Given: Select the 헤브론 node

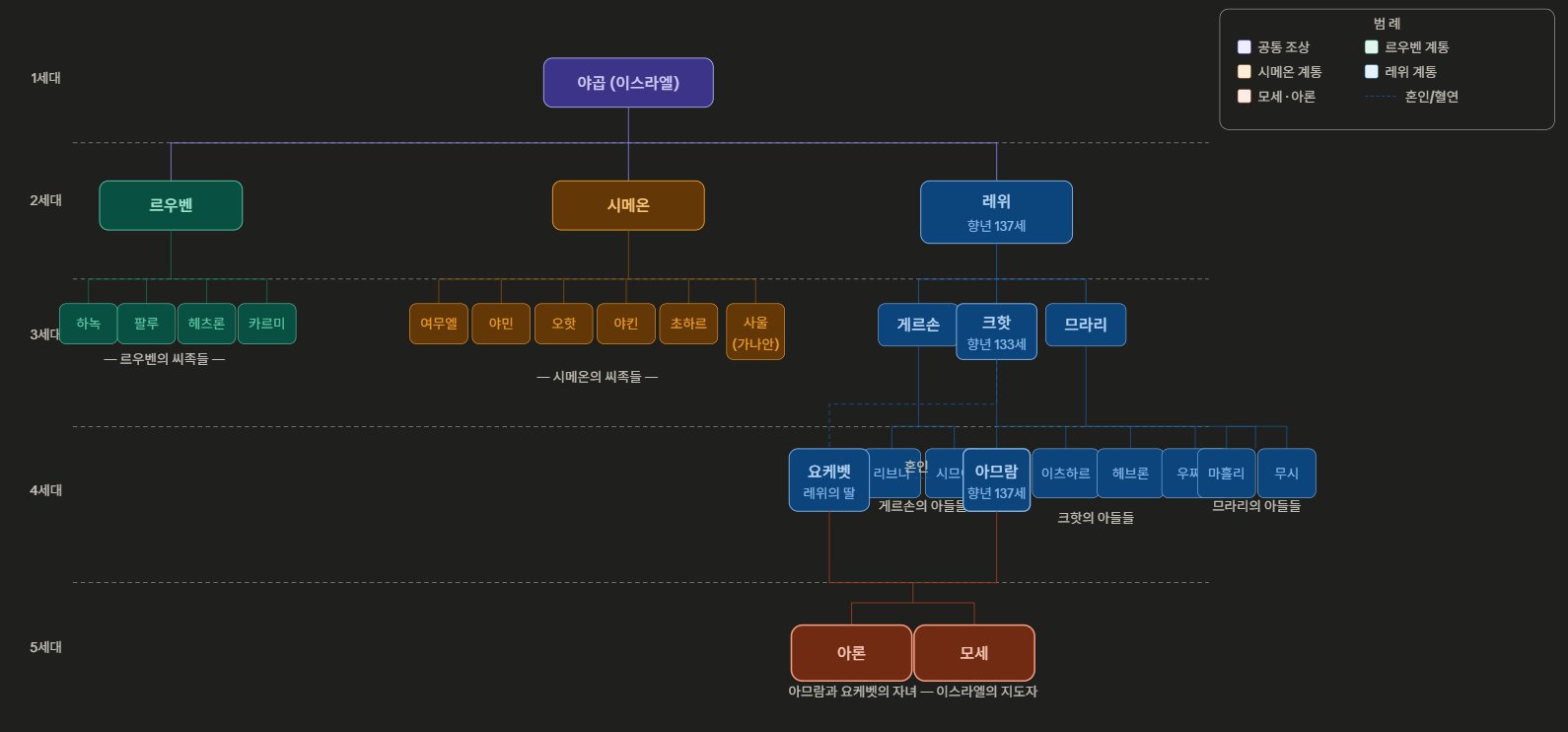Looking at the screenshot, I should 1130,474.
